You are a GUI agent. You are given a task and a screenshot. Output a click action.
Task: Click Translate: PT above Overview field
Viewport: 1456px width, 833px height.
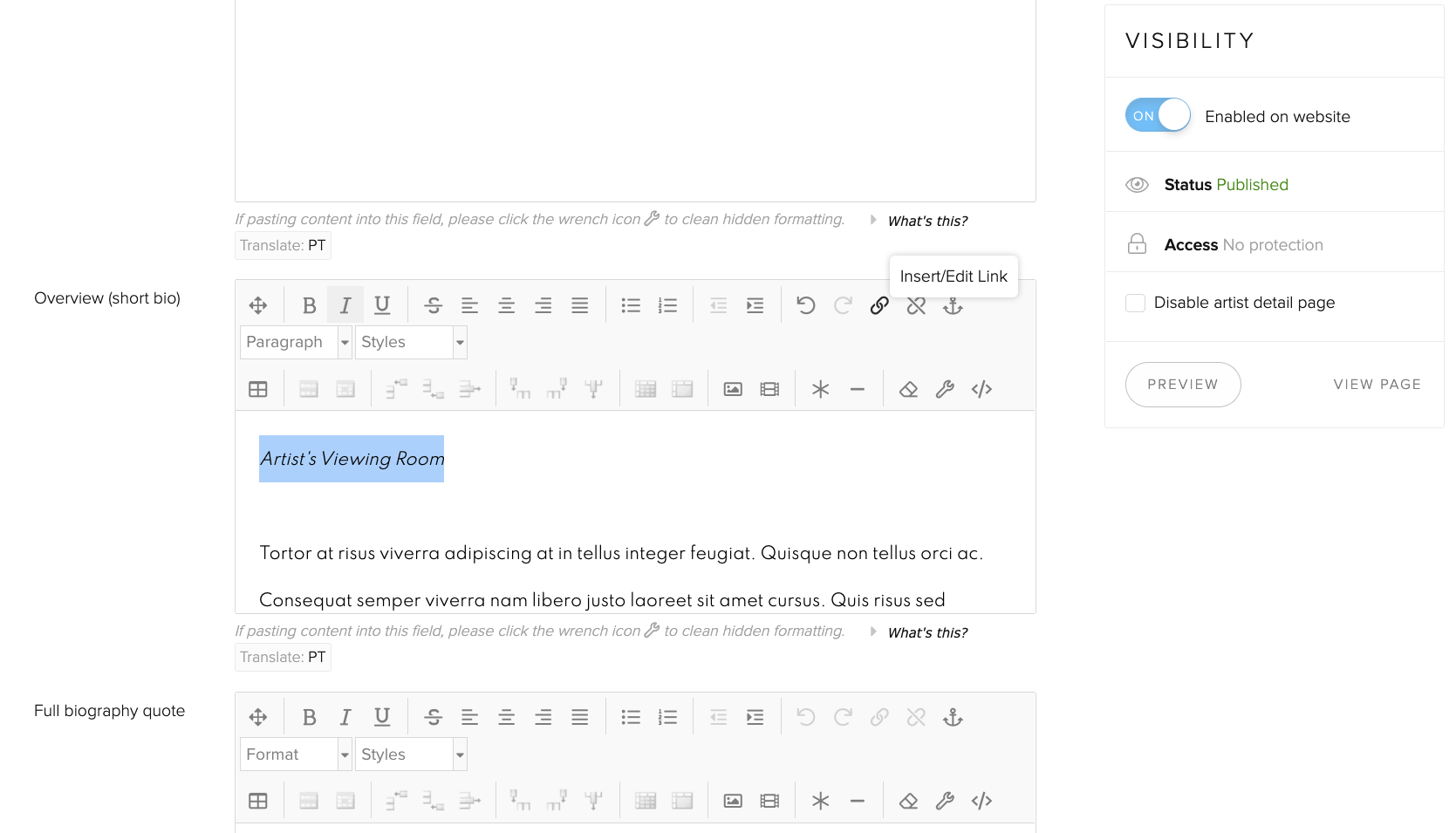tap(283, 245)
